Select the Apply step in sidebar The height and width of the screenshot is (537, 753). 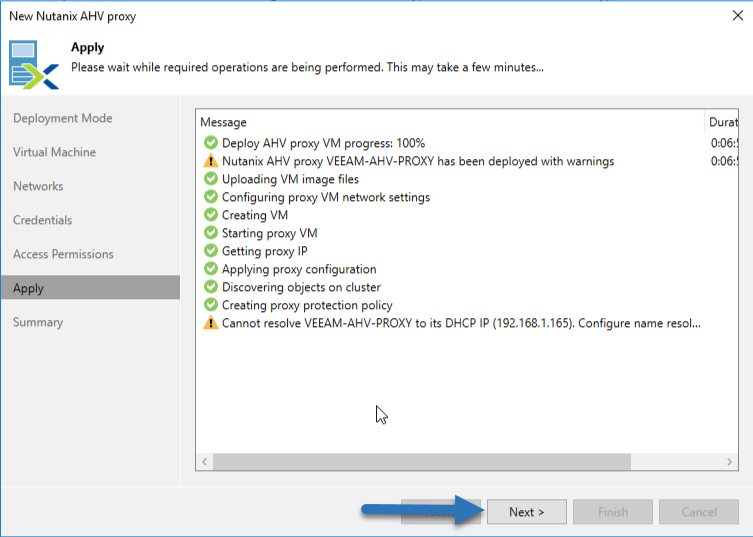coord(90,288)
